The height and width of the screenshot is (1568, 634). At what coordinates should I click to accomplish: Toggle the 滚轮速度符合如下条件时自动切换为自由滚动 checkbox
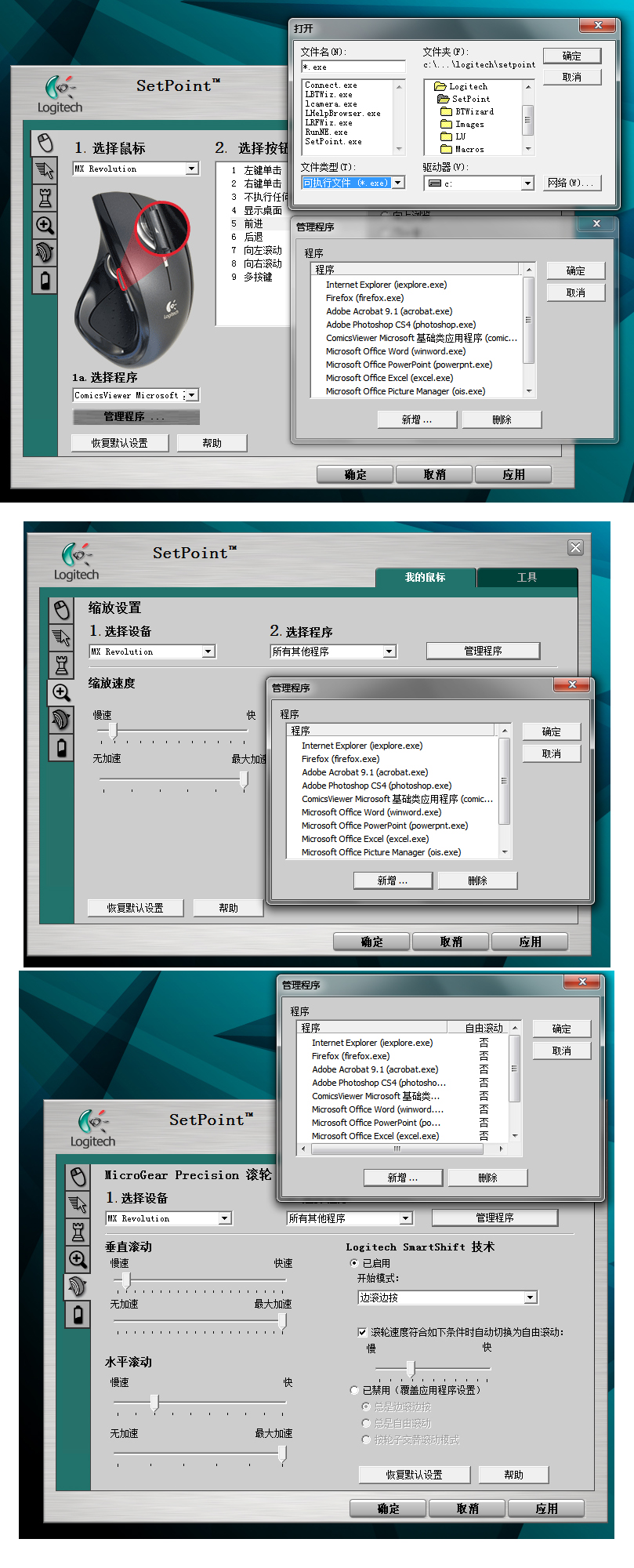(362, 1332)
